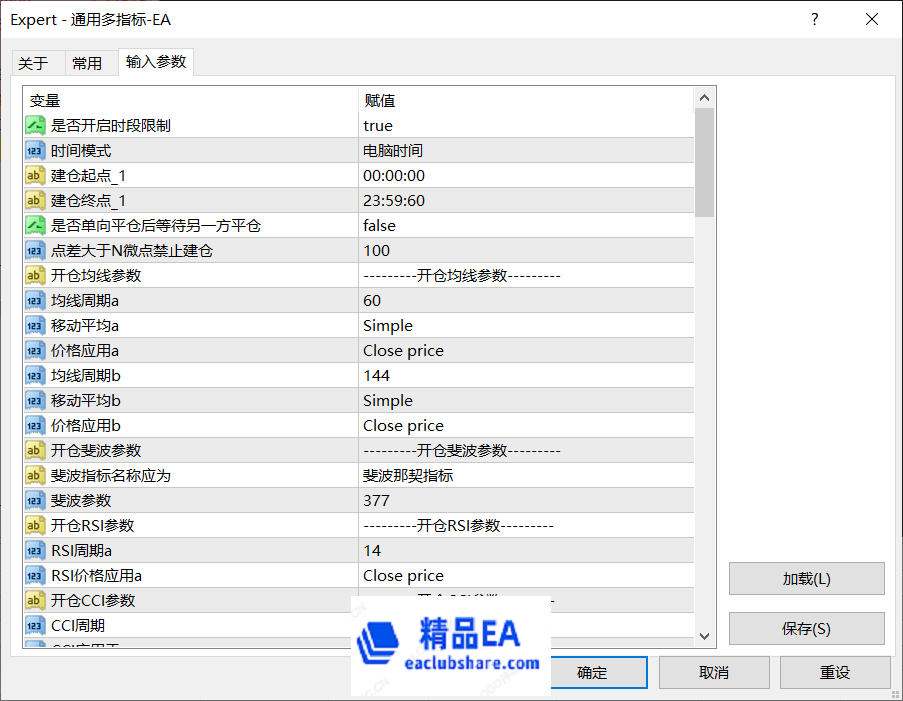The height and width of the screenshot is (701, 903).
Task: Open the 移动平均a Simple value dropdown
Action: click(x=388, y=325)
